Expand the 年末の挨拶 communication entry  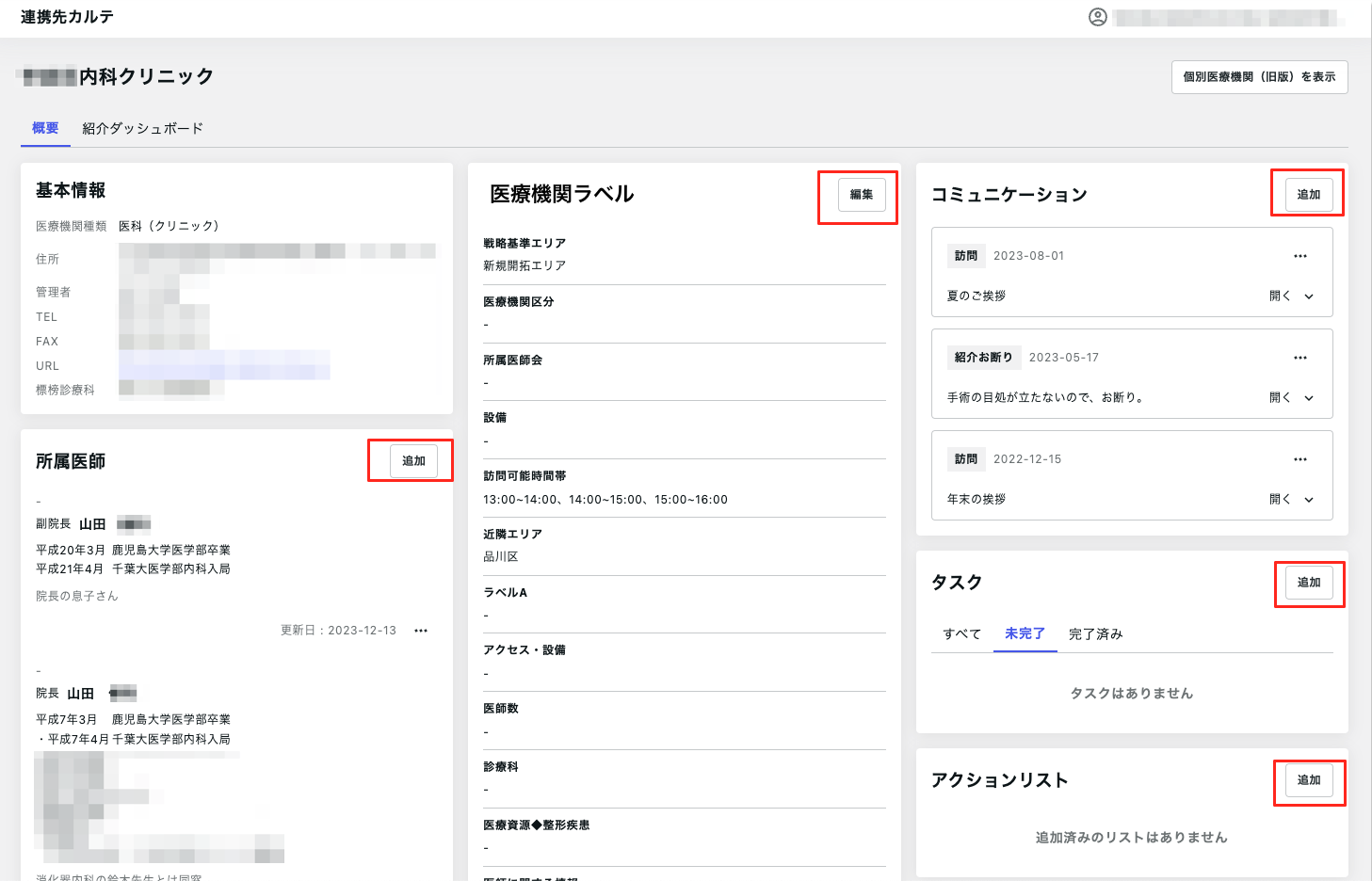tap(1291, 499)
